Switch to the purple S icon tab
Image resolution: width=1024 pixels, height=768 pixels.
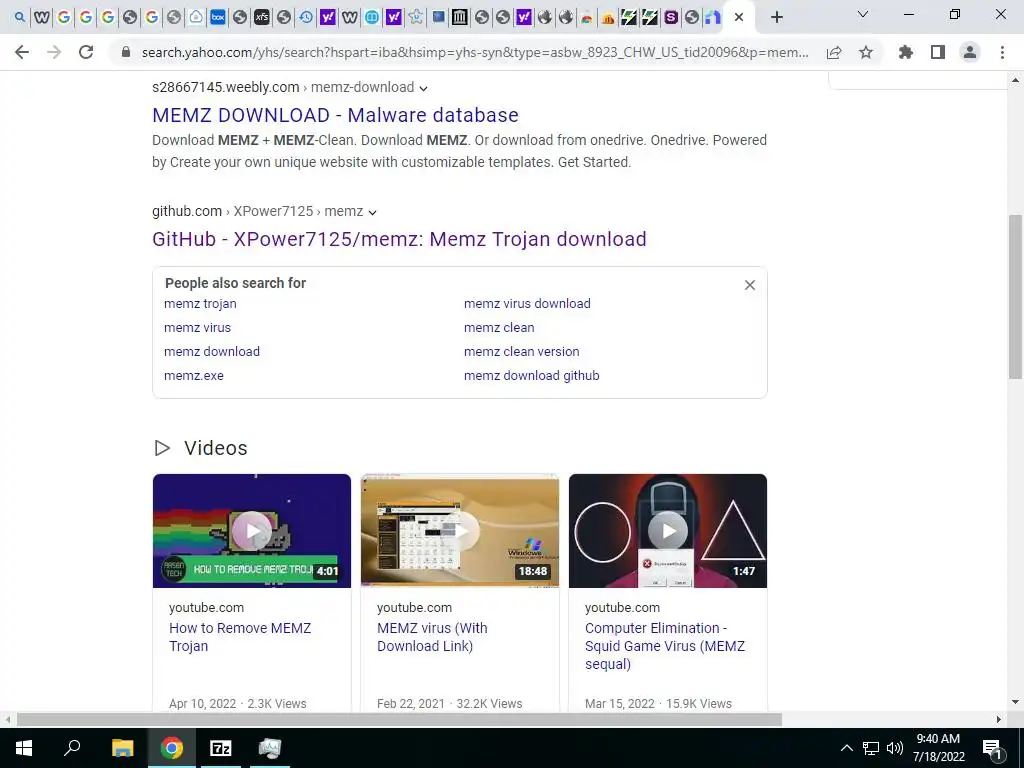[671, 18]
